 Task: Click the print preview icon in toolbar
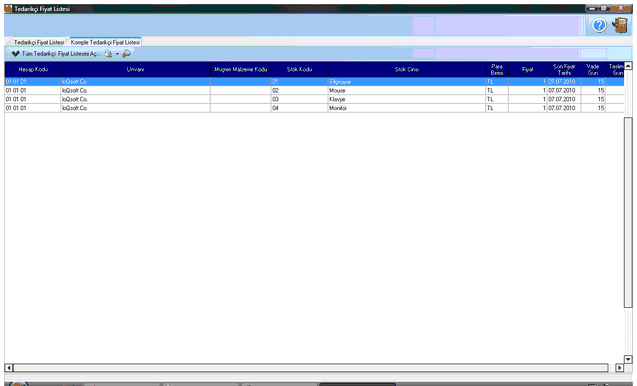point(108,54)
